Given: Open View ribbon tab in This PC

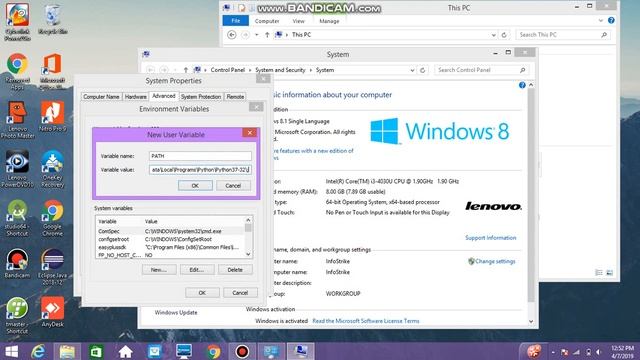Looking at the screenshot, I should tap(298, 21).
